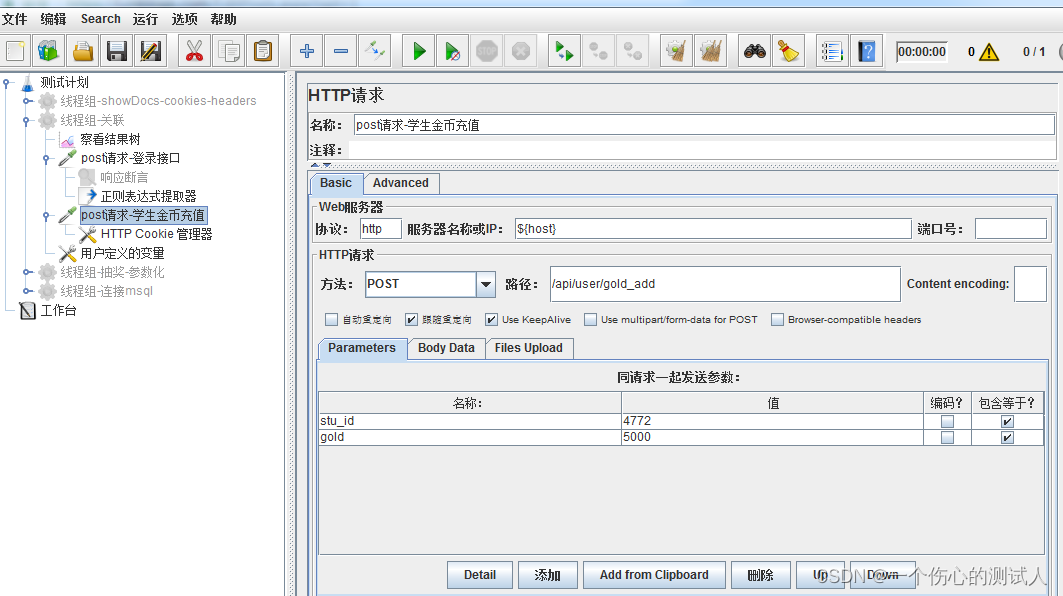
Task: Click the 路径 field with /api/user/gold_add
Action: (725, 284)
